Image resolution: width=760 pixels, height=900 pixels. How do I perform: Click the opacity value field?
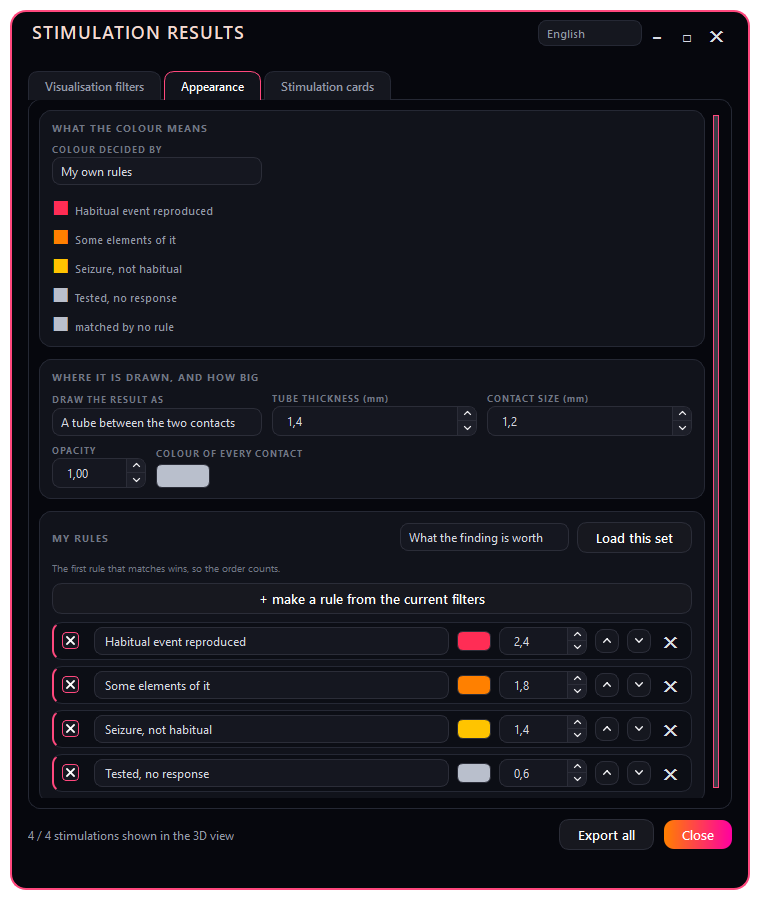pyautogui.click(x=90, y=474)
